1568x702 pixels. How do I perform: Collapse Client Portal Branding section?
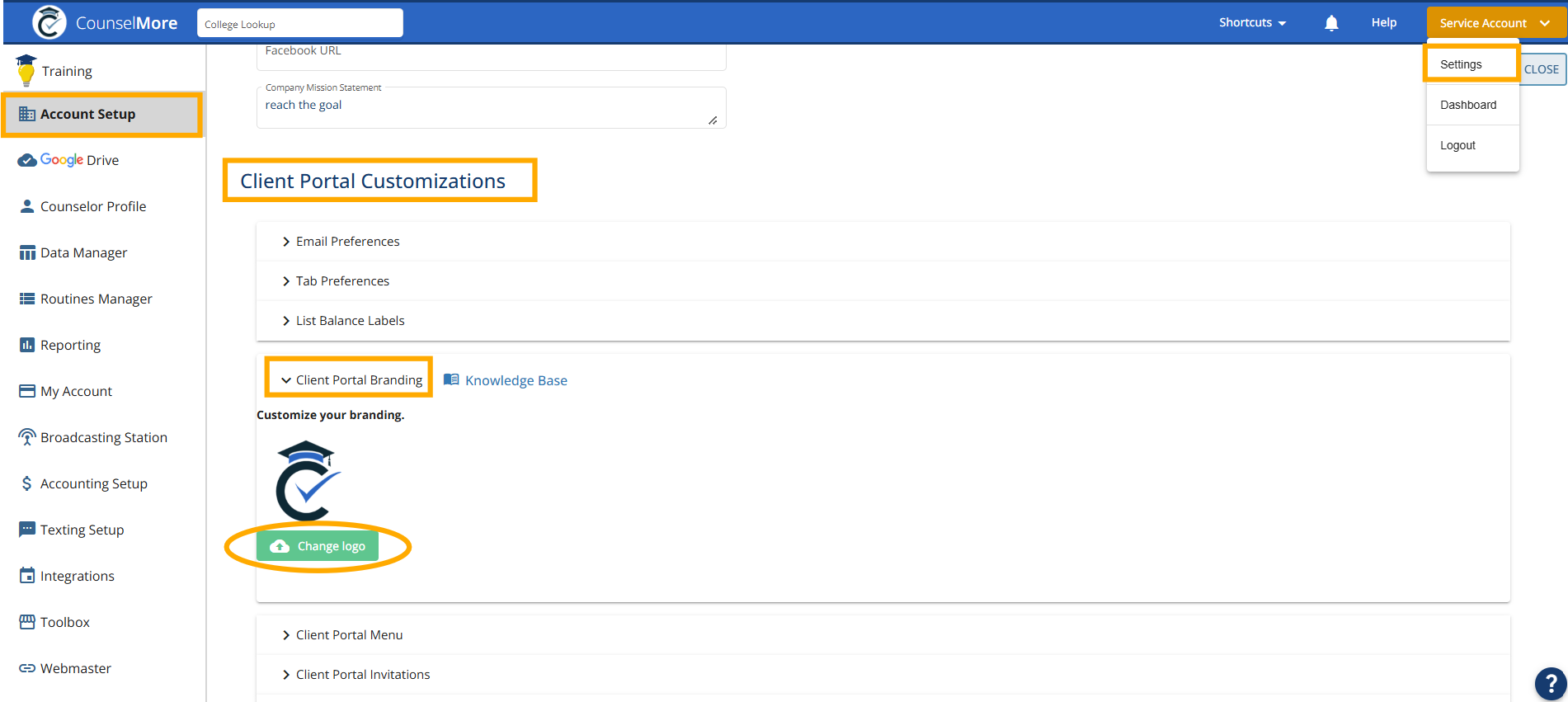click(351, 380)
